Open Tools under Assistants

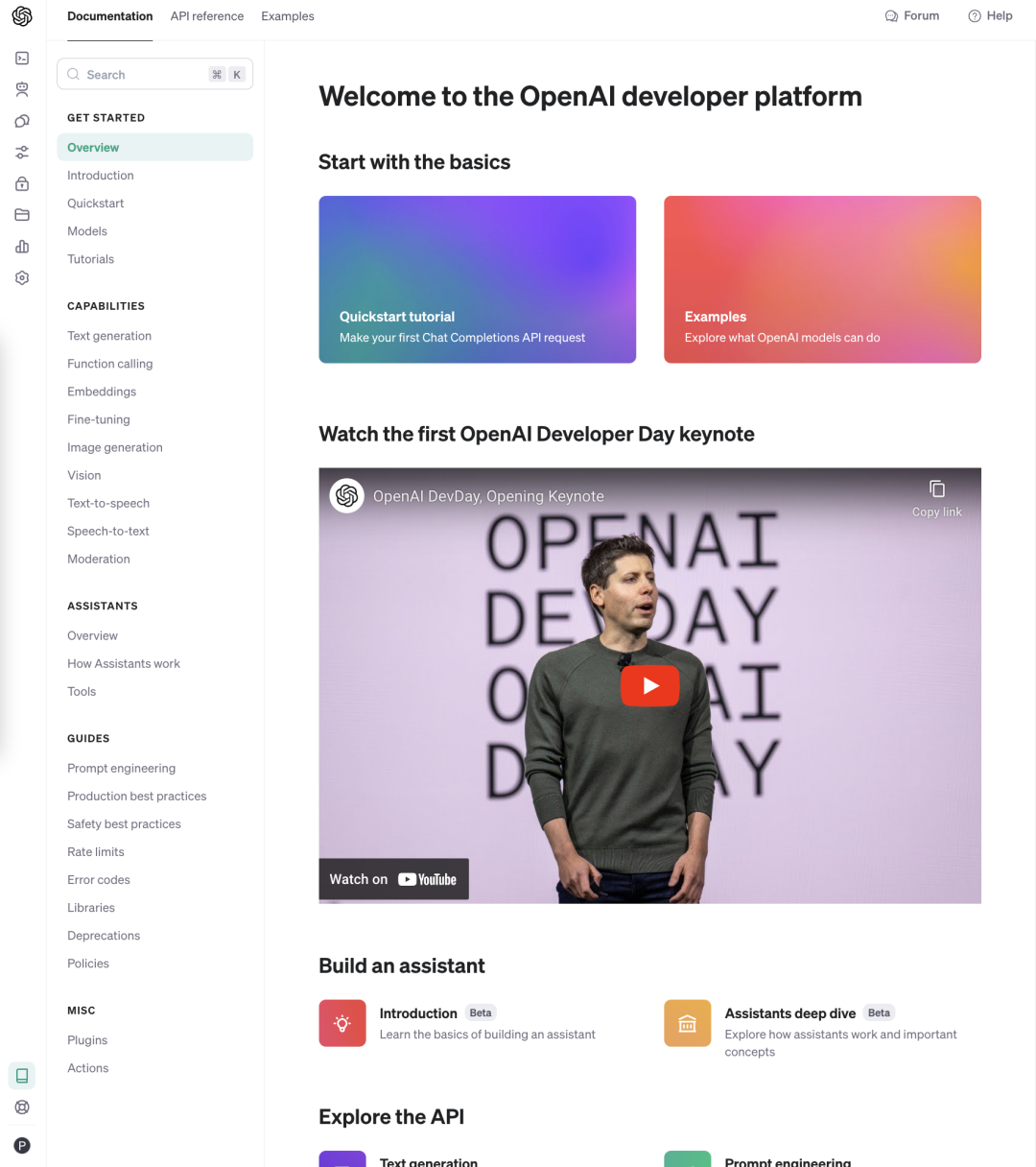82,691
